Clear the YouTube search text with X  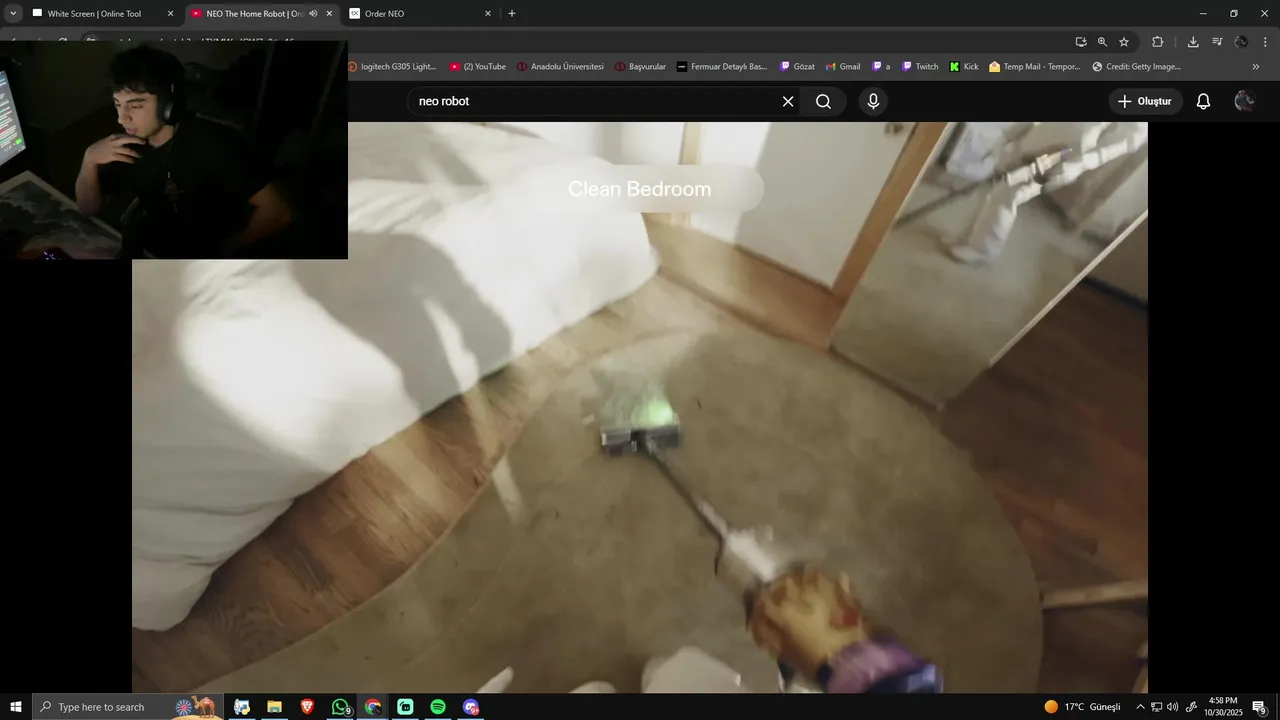point(788,101)
